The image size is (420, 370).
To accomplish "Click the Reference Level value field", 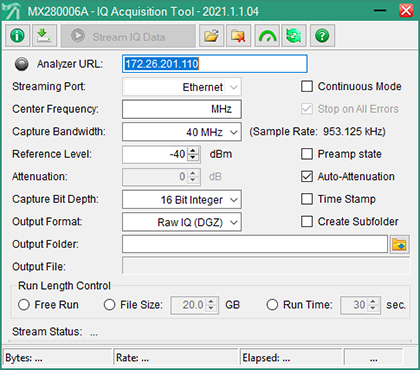I will pyautogui.click(x=155, y=154).
